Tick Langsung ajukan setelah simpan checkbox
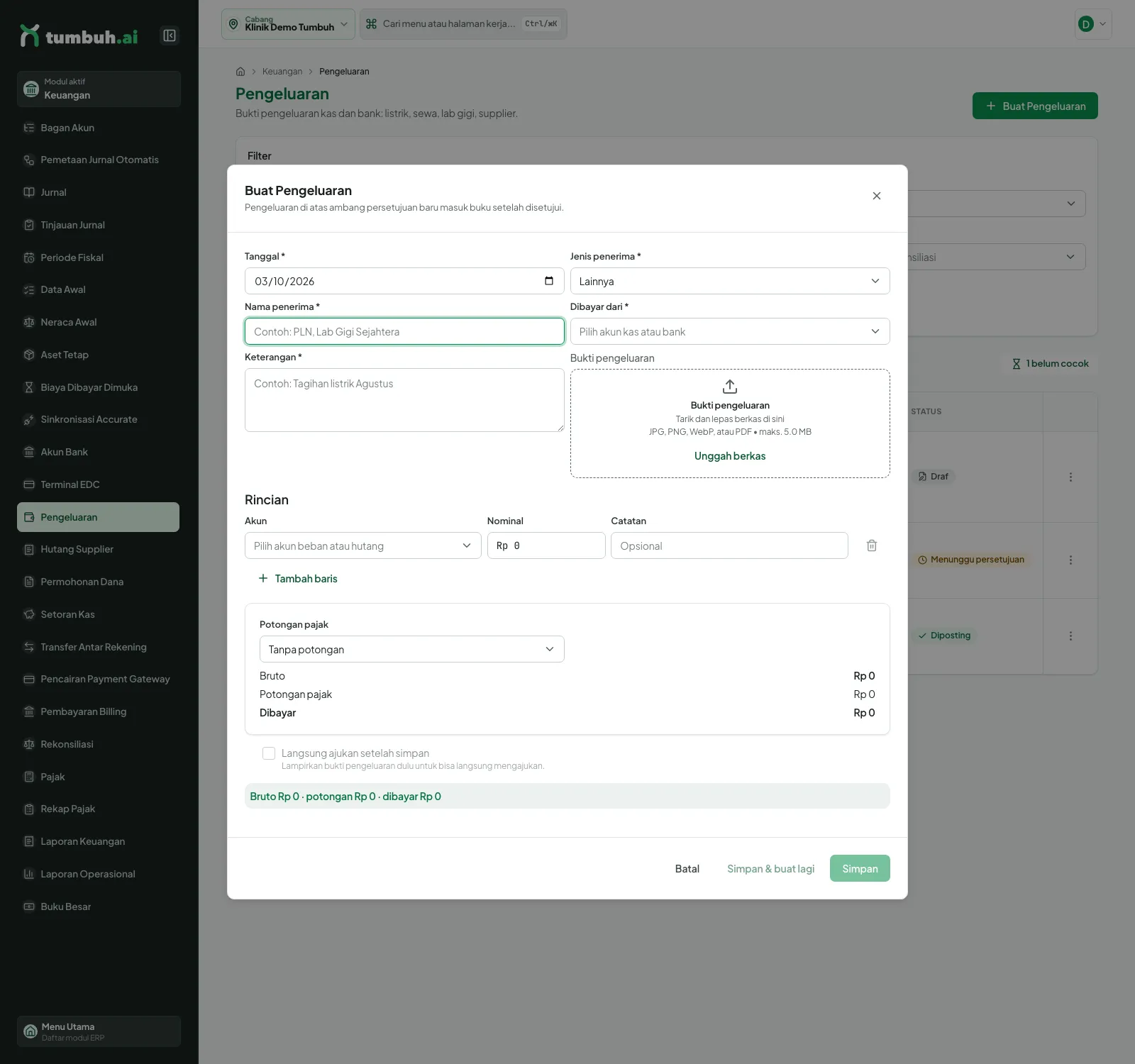This screenshot has height=1064, width=1135. [x=269, y=753]
